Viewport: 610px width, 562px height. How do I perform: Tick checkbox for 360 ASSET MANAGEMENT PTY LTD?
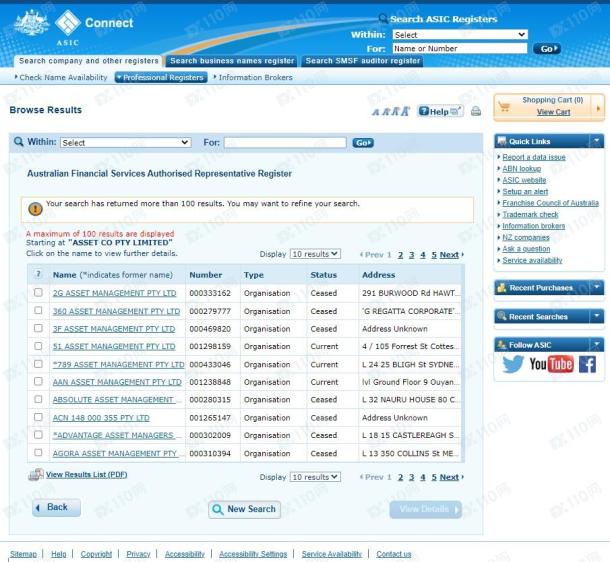(x=38, y=310)
